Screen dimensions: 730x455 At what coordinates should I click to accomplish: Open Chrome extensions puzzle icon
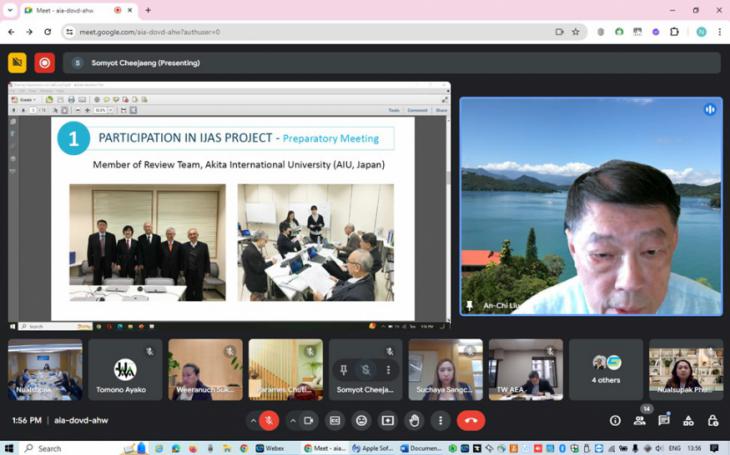(674, 32)
